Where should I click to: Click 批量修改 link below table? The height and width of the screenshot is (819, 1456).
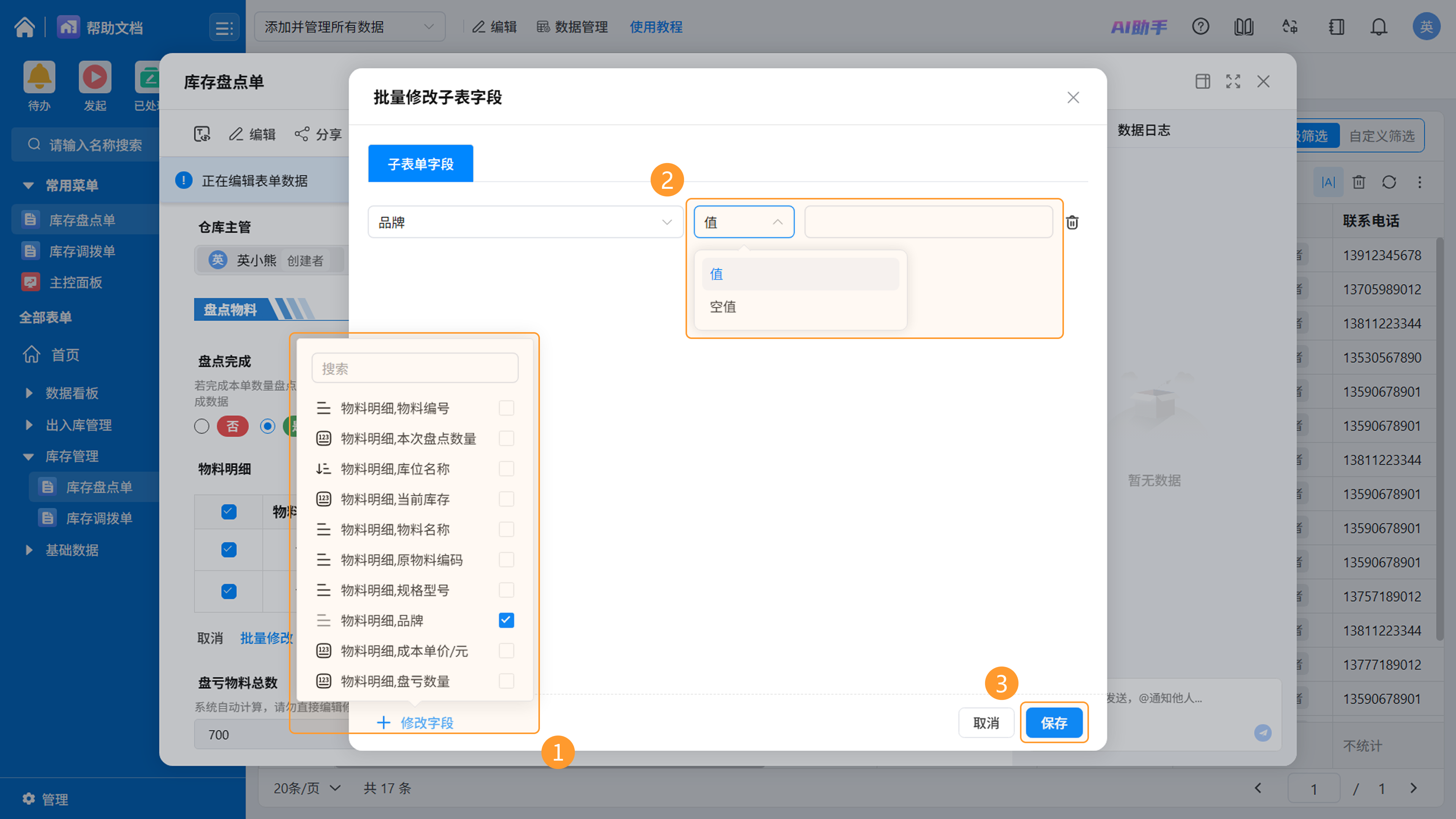click(x=266, y=637)
